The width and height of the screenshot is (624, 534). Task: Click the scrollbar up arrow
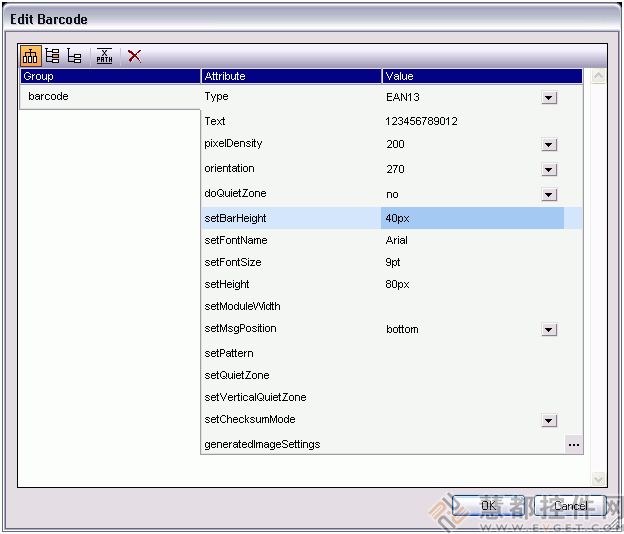(599, 76)
